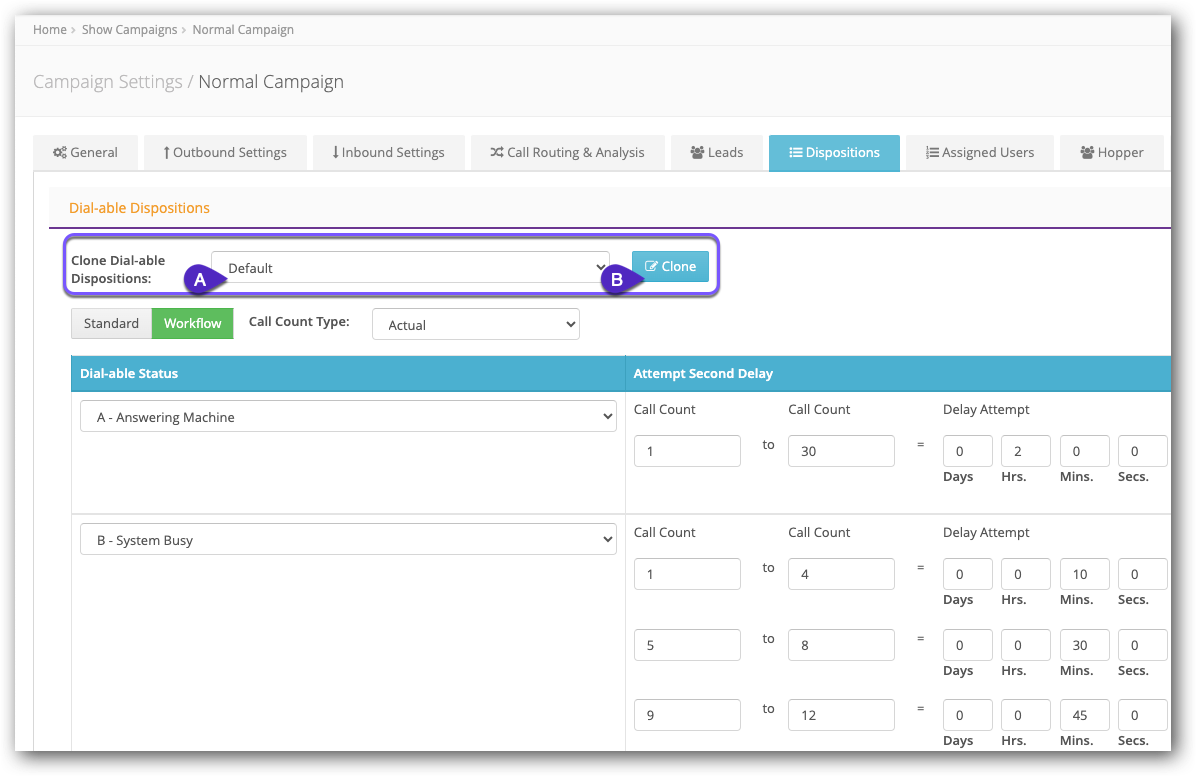Click the up-arrow icon on Outbound Settings
Viewport: 1196px width, 776px height.
(166, 153)
